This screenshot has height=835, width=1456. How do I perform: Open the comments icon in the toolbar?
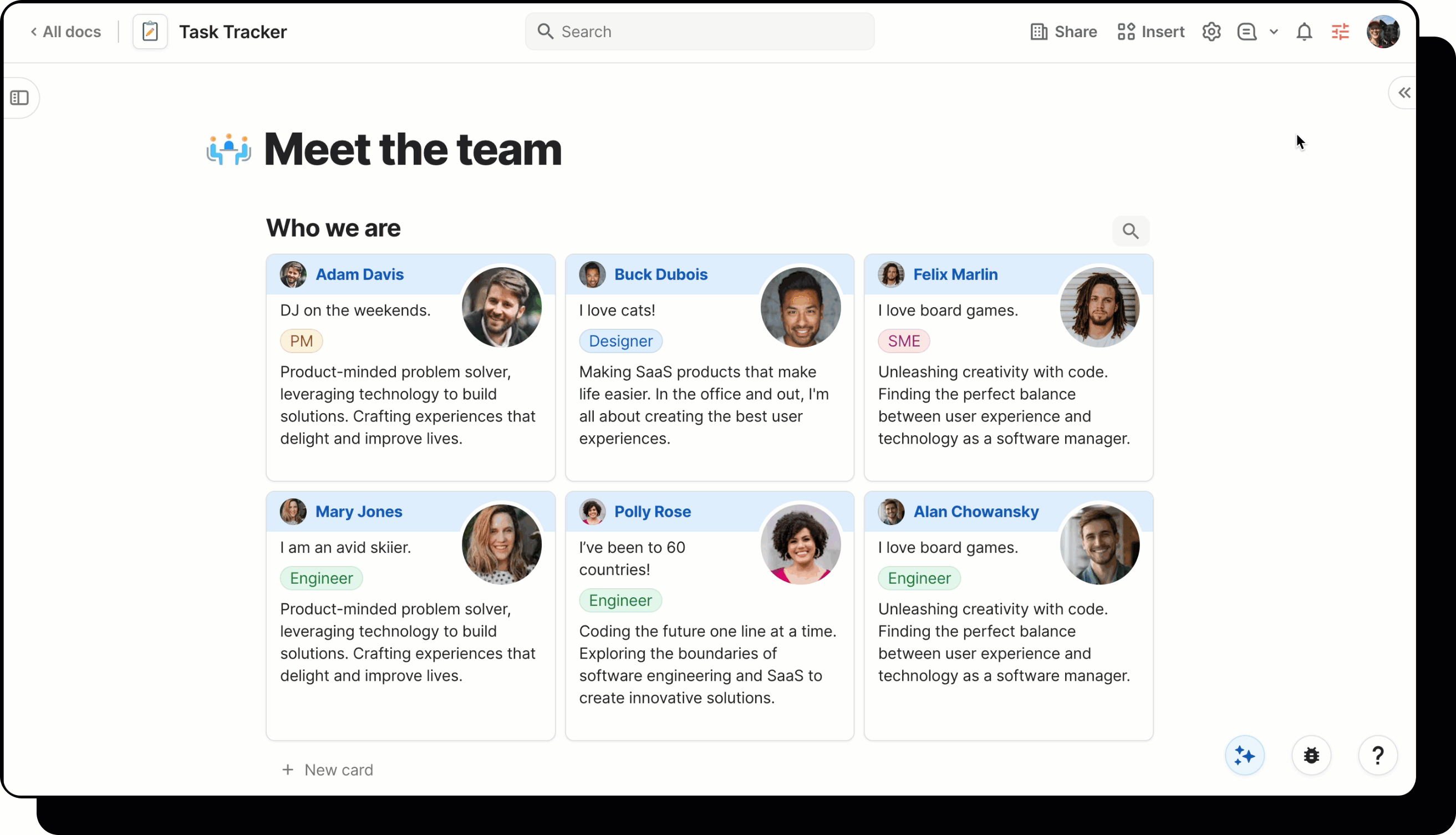pyautogui.click(x=1246, y=32)
